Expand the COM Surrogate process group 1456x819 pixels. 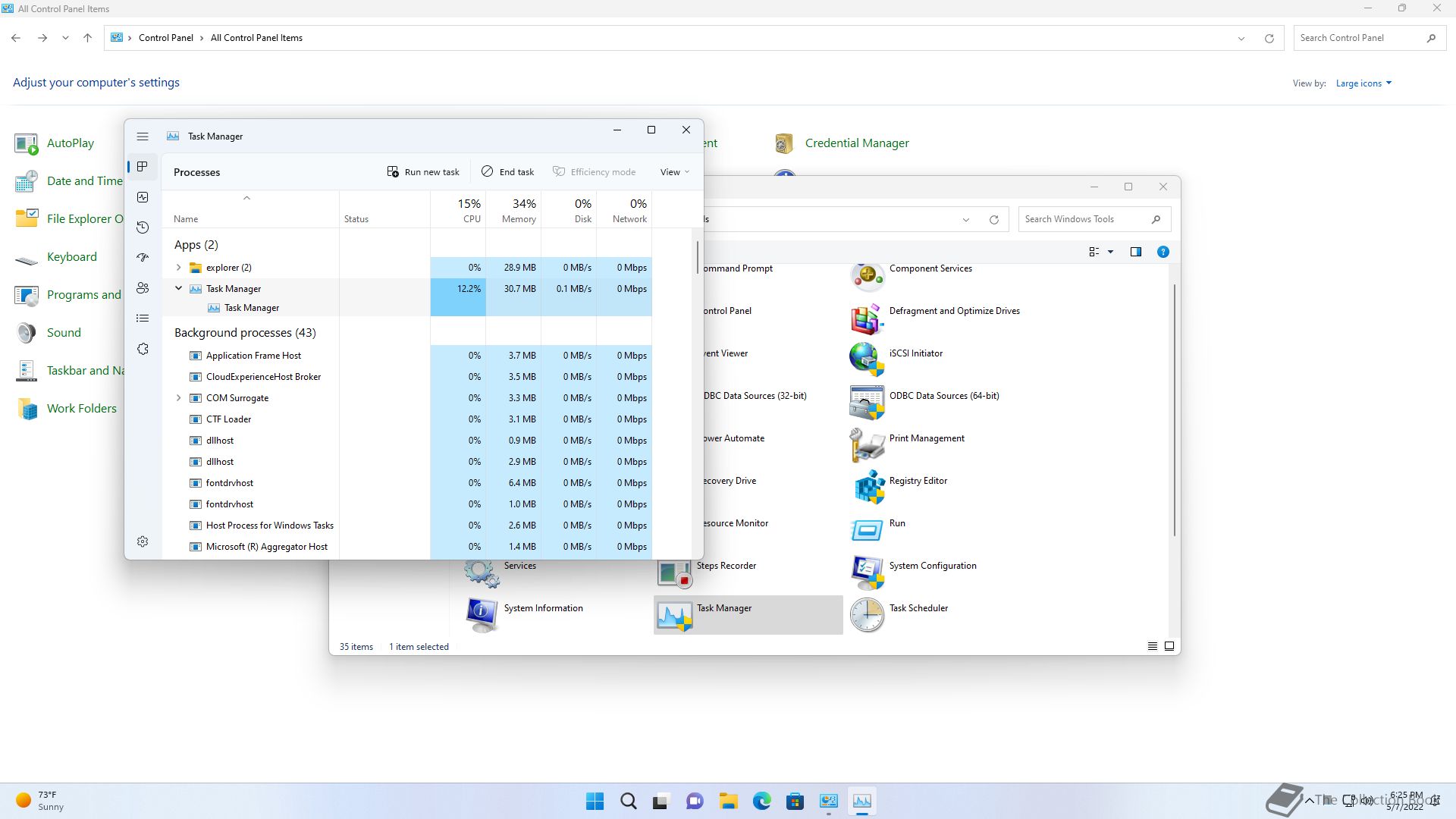(x=178, y=398)
